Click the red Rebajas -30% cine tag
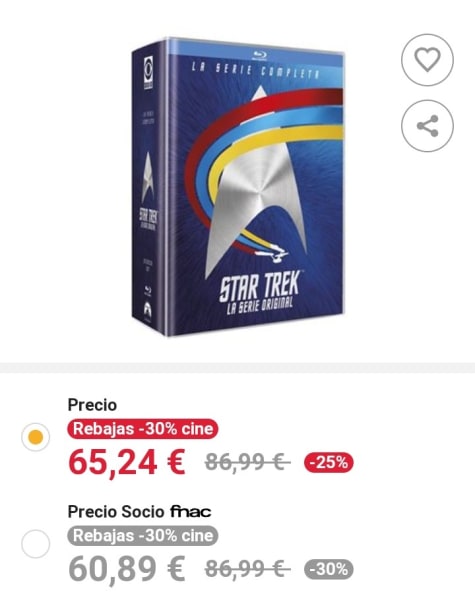475x602 pixels. point(143,429)
